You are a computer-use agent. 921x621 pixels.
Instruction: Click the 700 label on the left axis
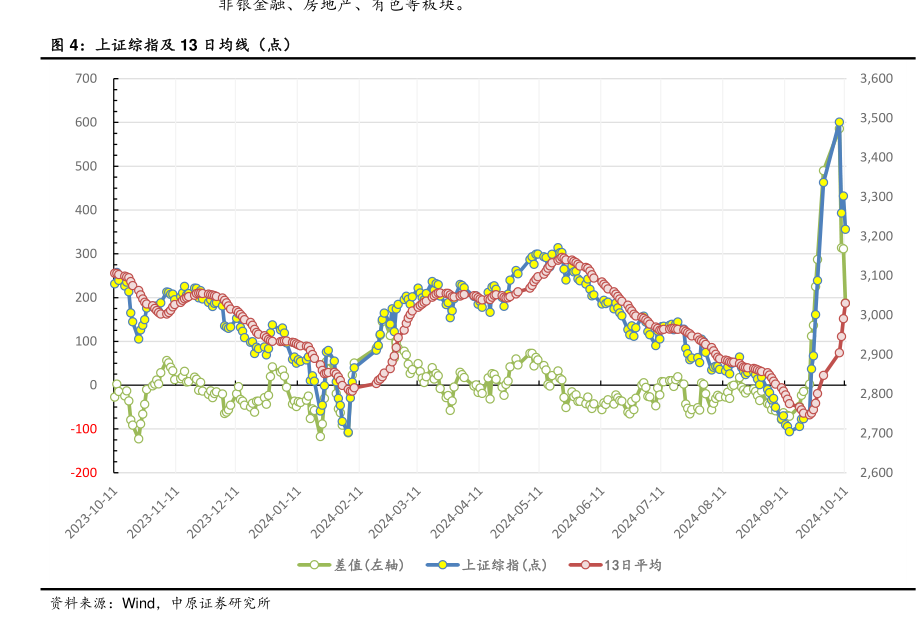(85, 79)
